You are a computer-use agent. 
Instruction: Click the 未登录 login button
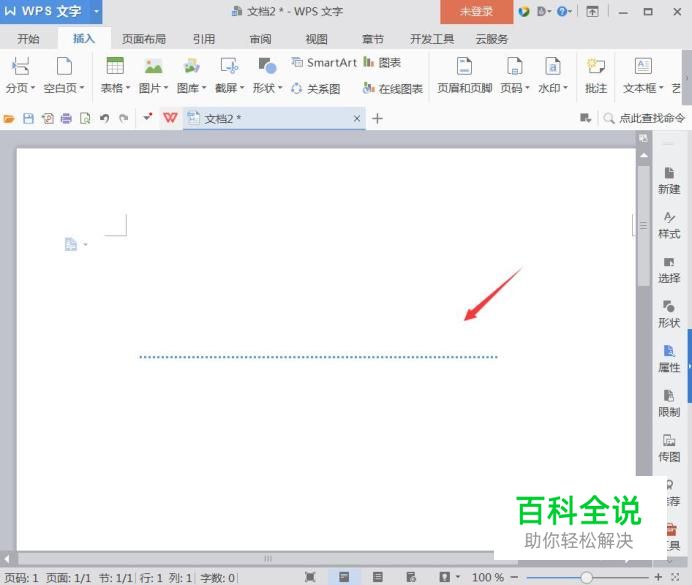click(x=476, y=11)
